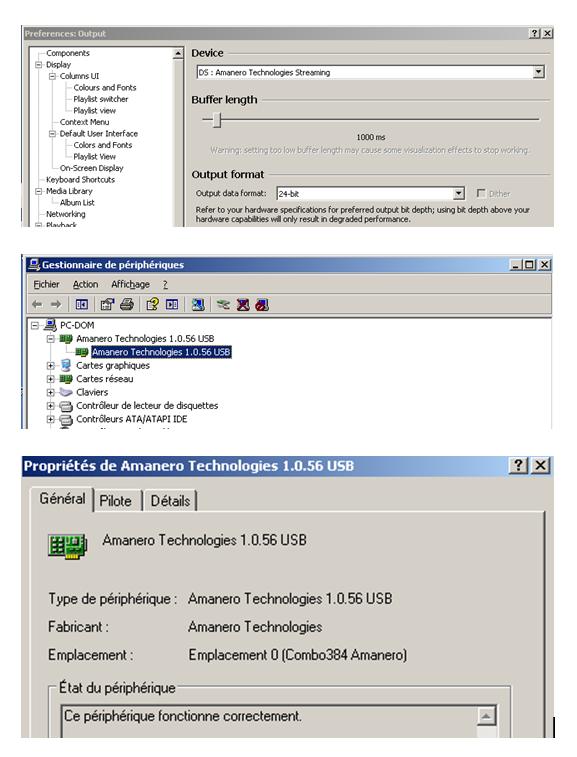Click the PC-DOM computer icon in tree
Viewport: 577px width, 757px height.
point(50,325)
